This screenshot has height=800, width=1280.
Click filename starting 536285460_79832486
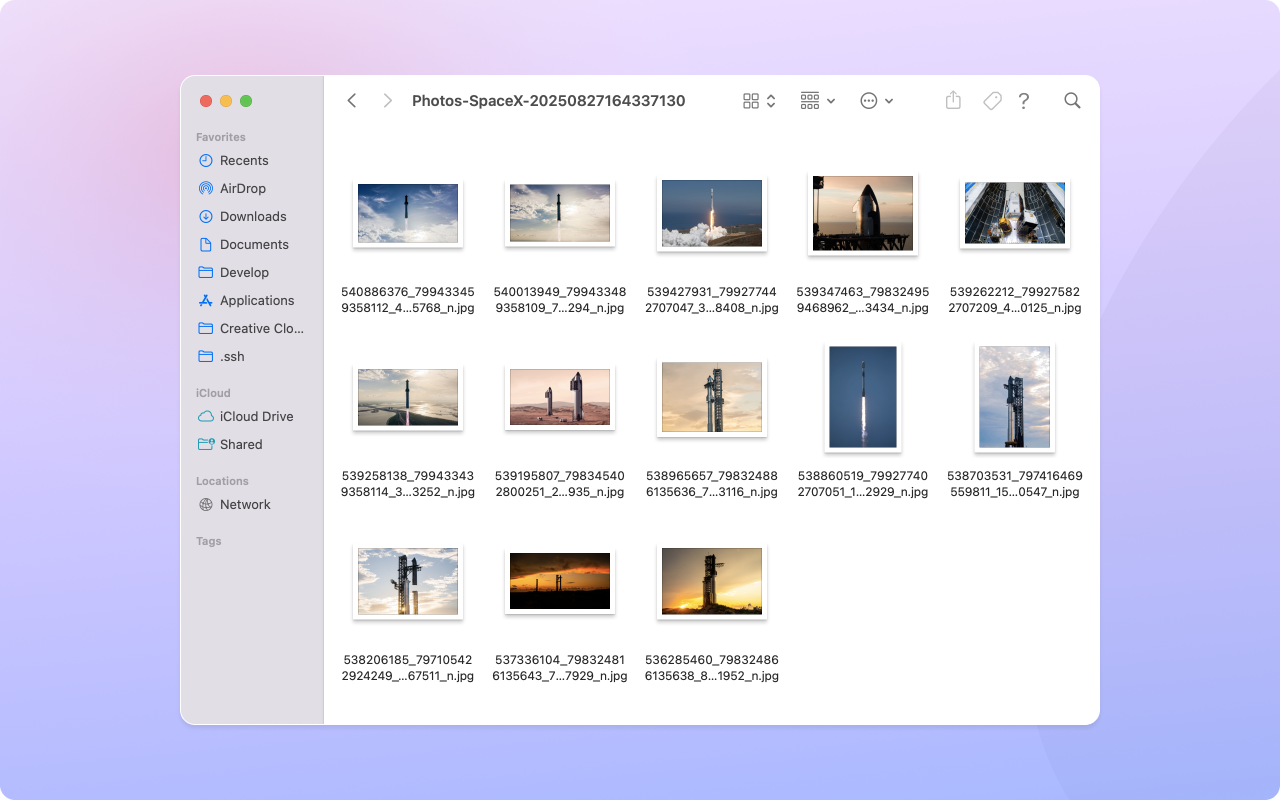712,668
